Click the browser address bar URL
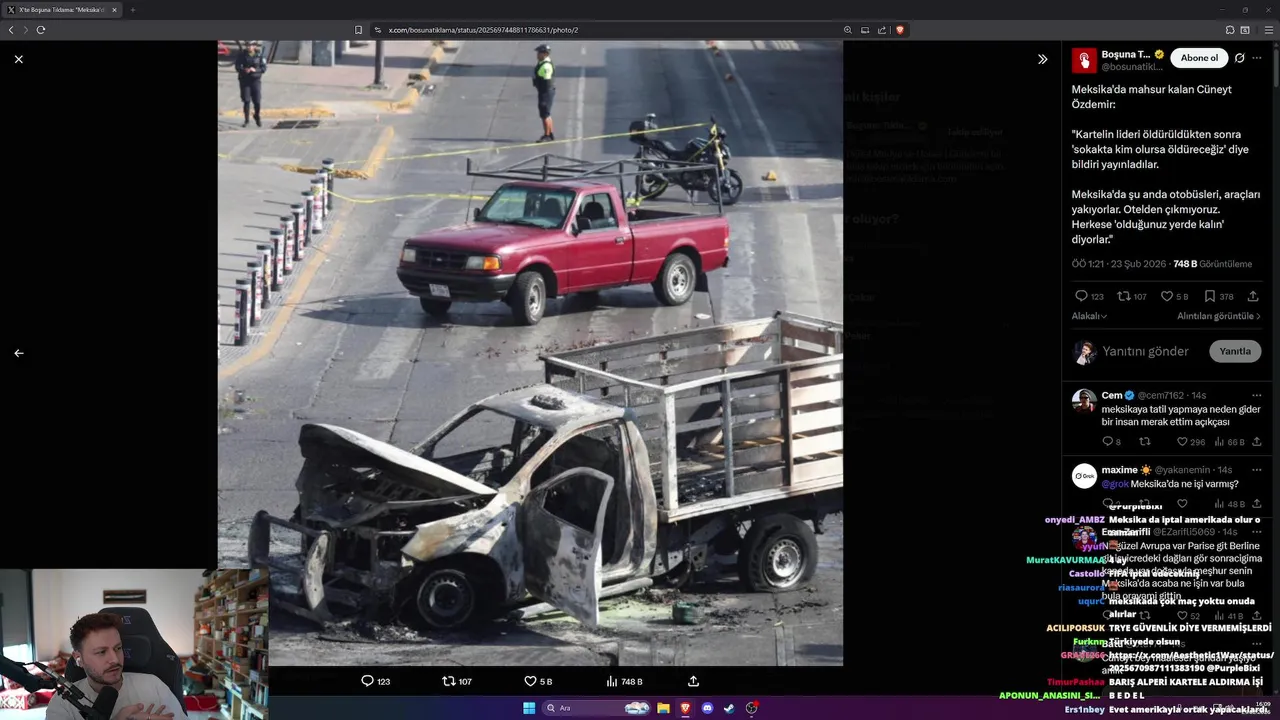The height and width of the screenshot is (720, 1280). [483, 30]
